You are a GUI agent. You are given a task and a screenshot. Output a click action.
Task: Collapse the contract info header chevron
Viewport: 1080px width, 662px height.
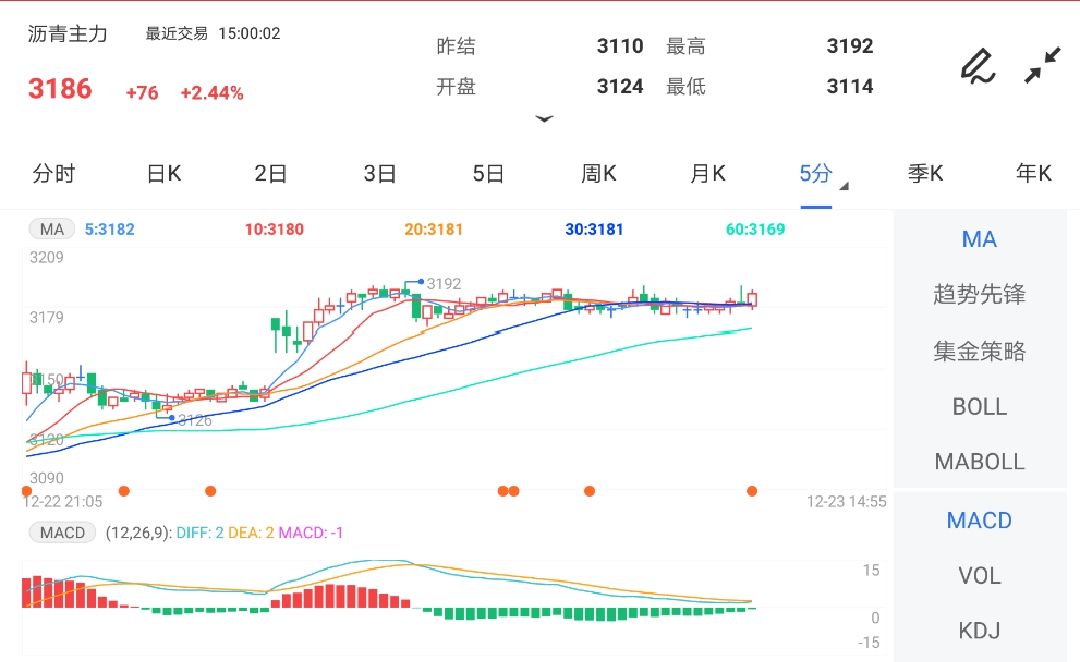(x=545, y=118)
